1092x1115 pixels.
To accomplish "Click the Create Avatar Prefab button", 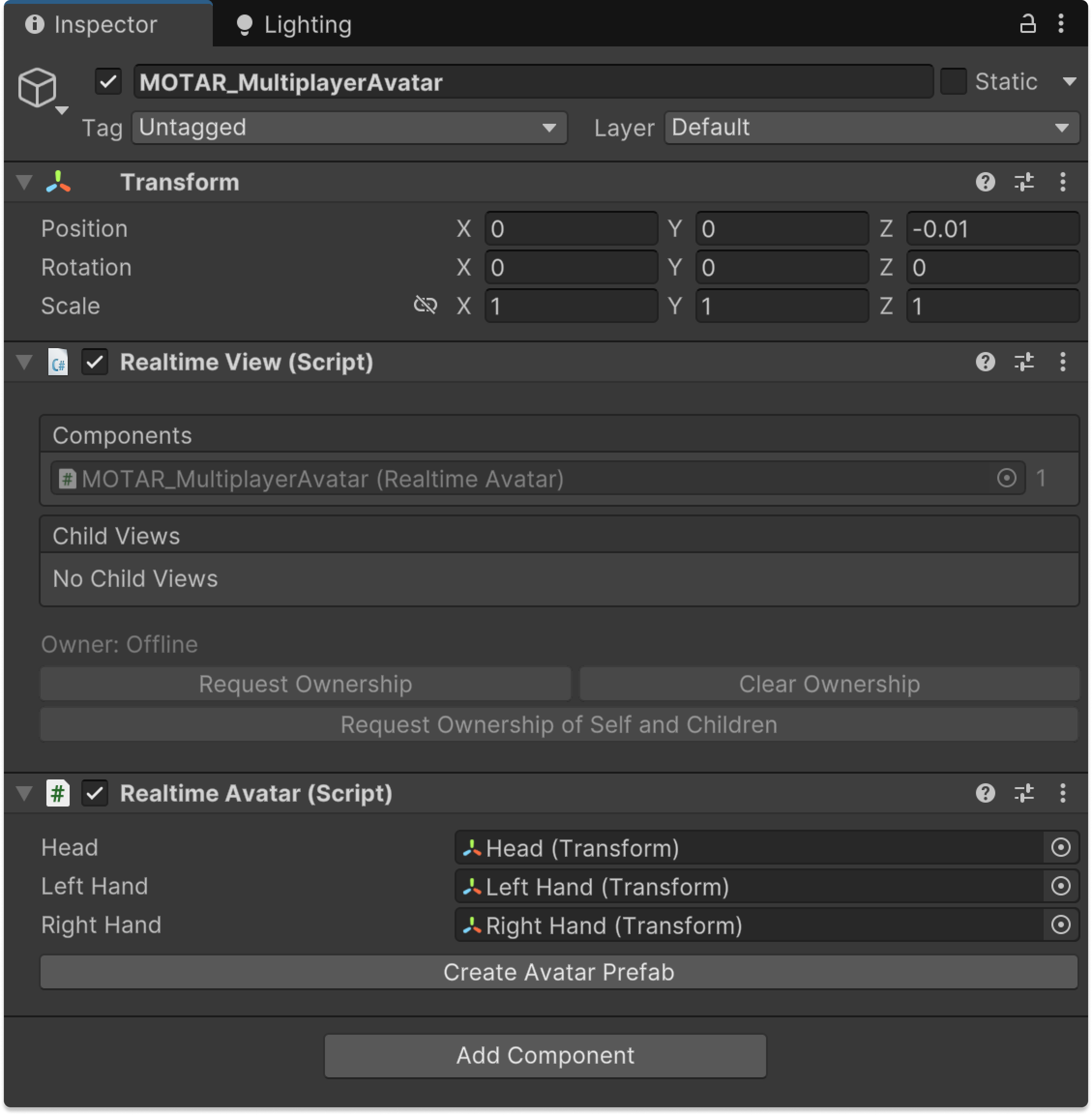I will tap(559, 972).
